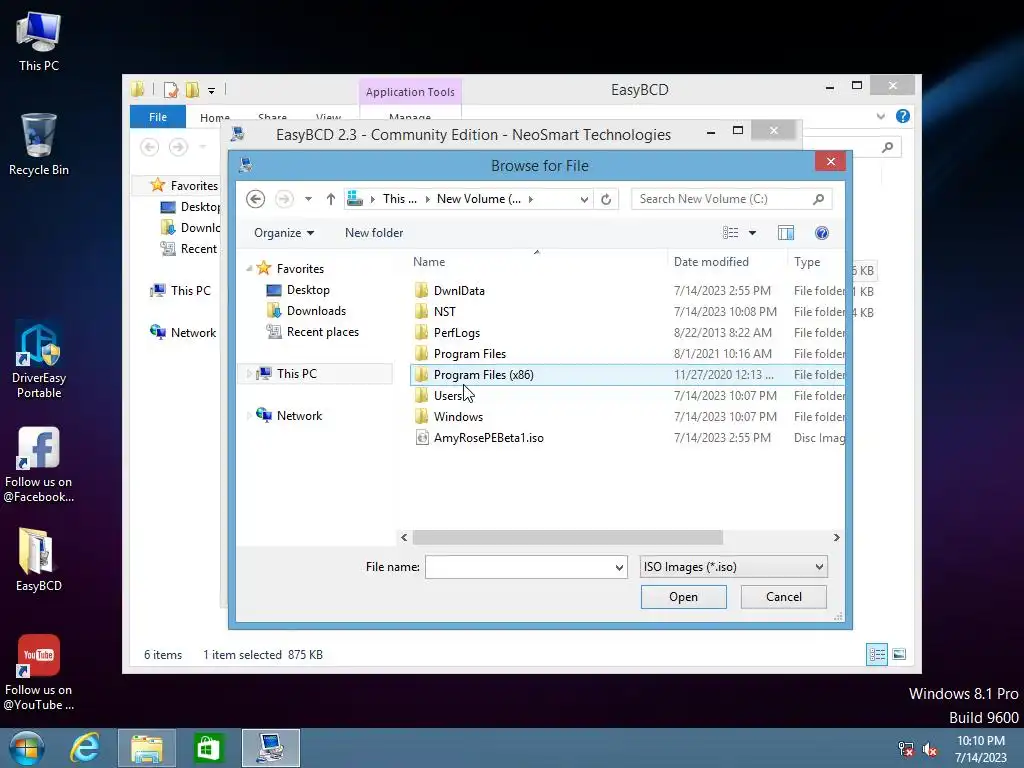Select Desktop under dialog Favorites
The image size is (1024, 768).
(x=308, y=290)
